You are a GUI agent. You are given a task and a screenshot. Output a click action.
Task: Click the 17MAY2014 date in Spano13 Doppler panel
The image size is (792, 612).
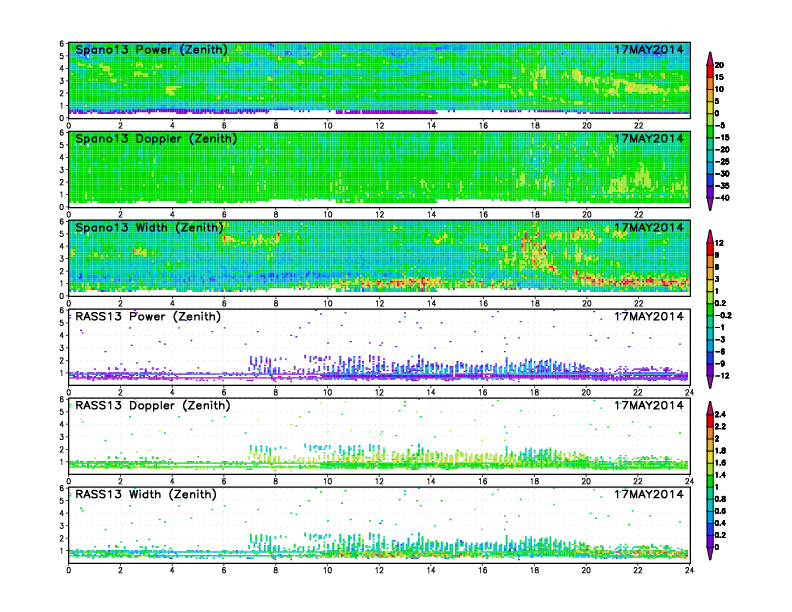[x=649, y=138]
